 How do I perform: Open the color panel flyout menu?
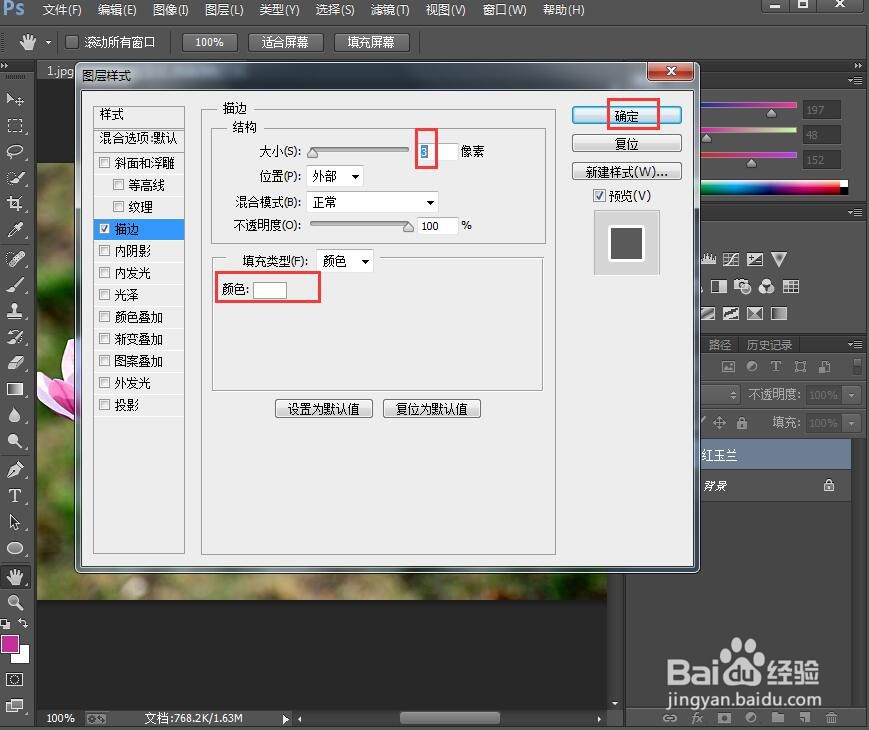pos(855,81)
